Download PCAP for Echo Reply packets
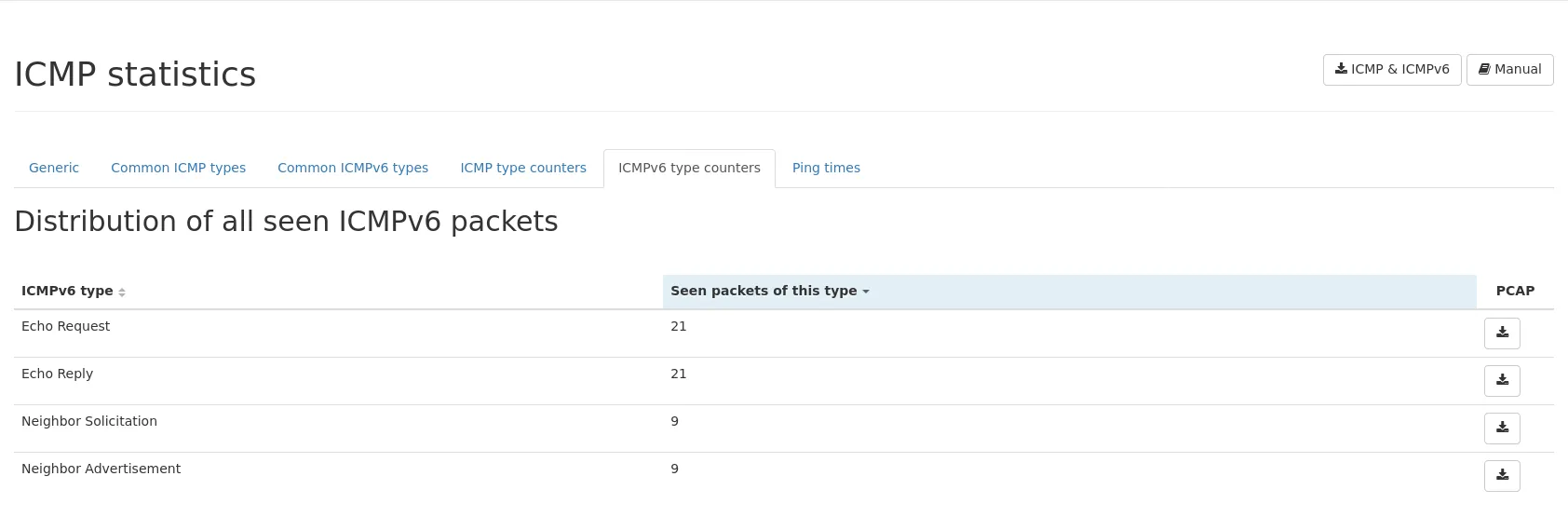The width and height of the screenshot is (1568, 517). 1501,381
